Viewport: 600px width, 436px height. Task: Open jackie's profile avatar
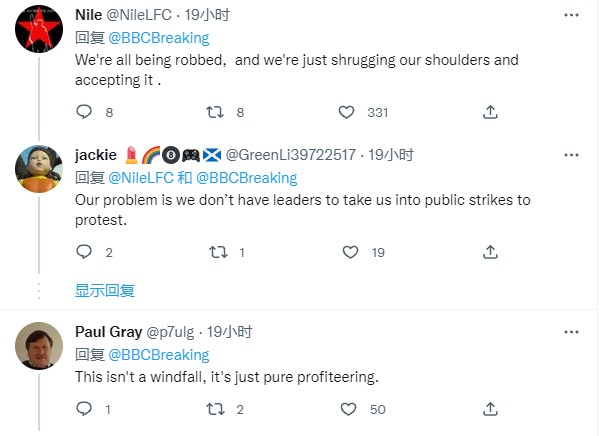pyautogui.click(x=41, y=170)
